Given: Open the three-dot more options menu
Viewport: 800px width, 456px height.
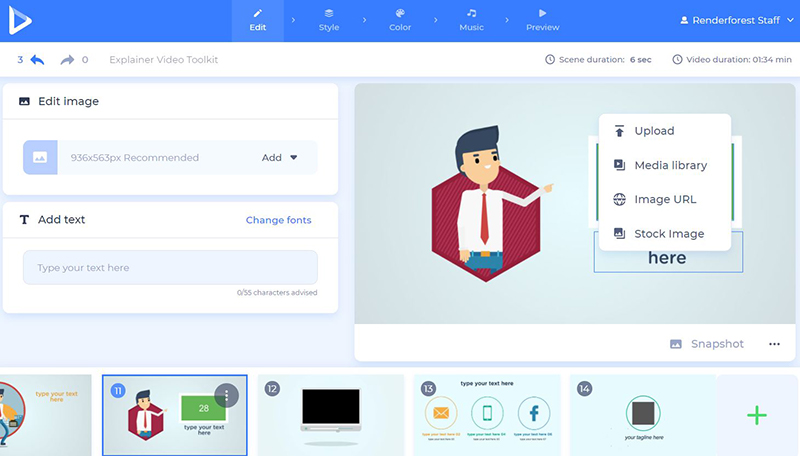Looking at the screenshot, I should 774,344.
